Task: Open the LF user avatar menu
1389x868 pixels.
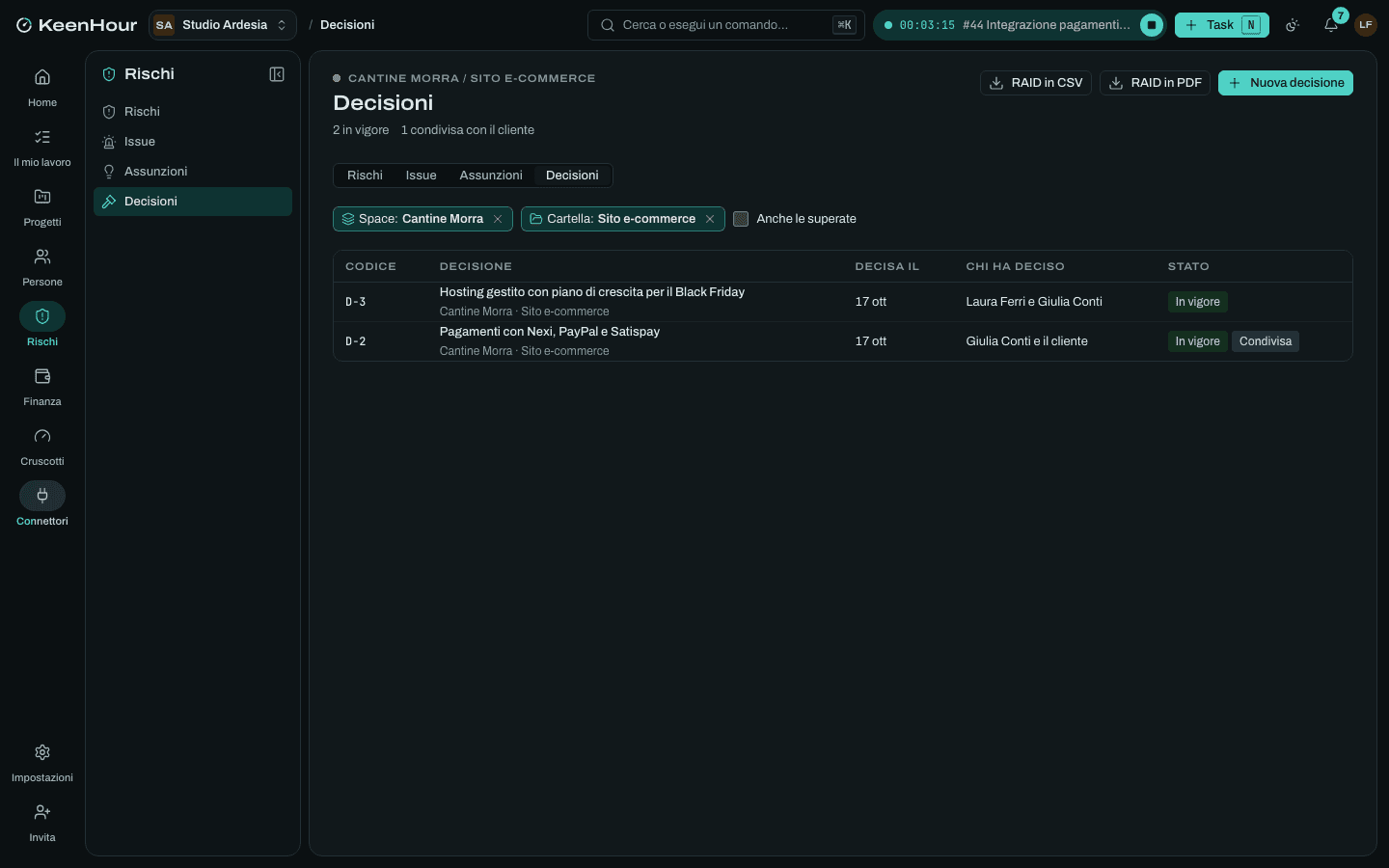Action: pyautogui.click(x=1366, y=25)
